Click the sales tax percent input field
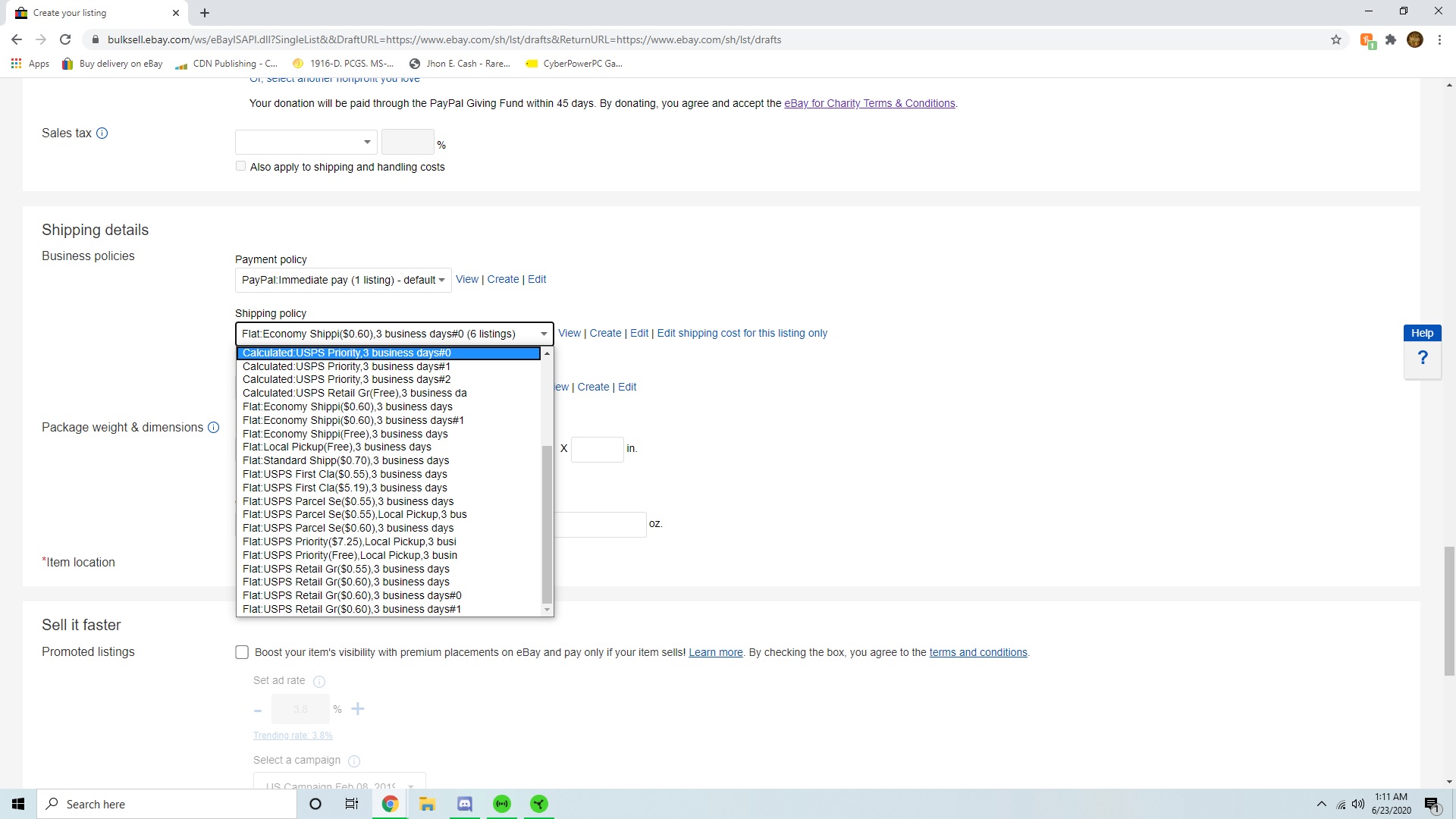 click(x=407, y=142)
